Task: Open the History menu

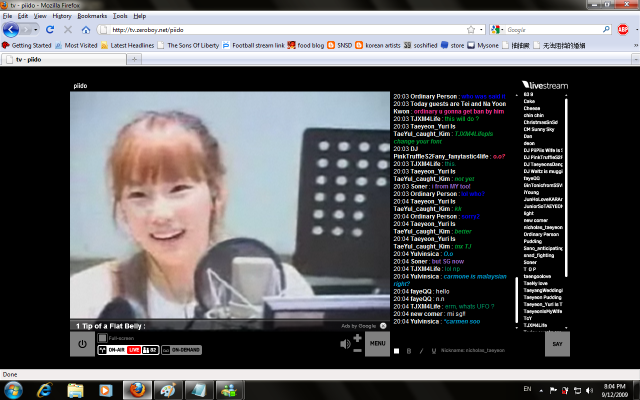Action: 61,16
